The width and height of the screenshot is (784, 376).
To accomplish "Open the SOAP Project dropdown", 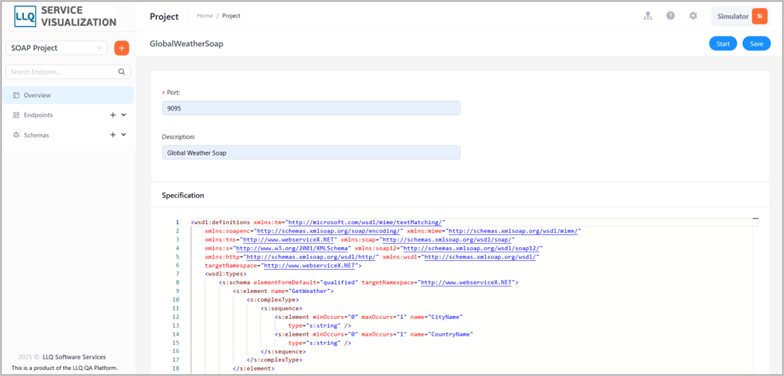I will coord(56,48).
